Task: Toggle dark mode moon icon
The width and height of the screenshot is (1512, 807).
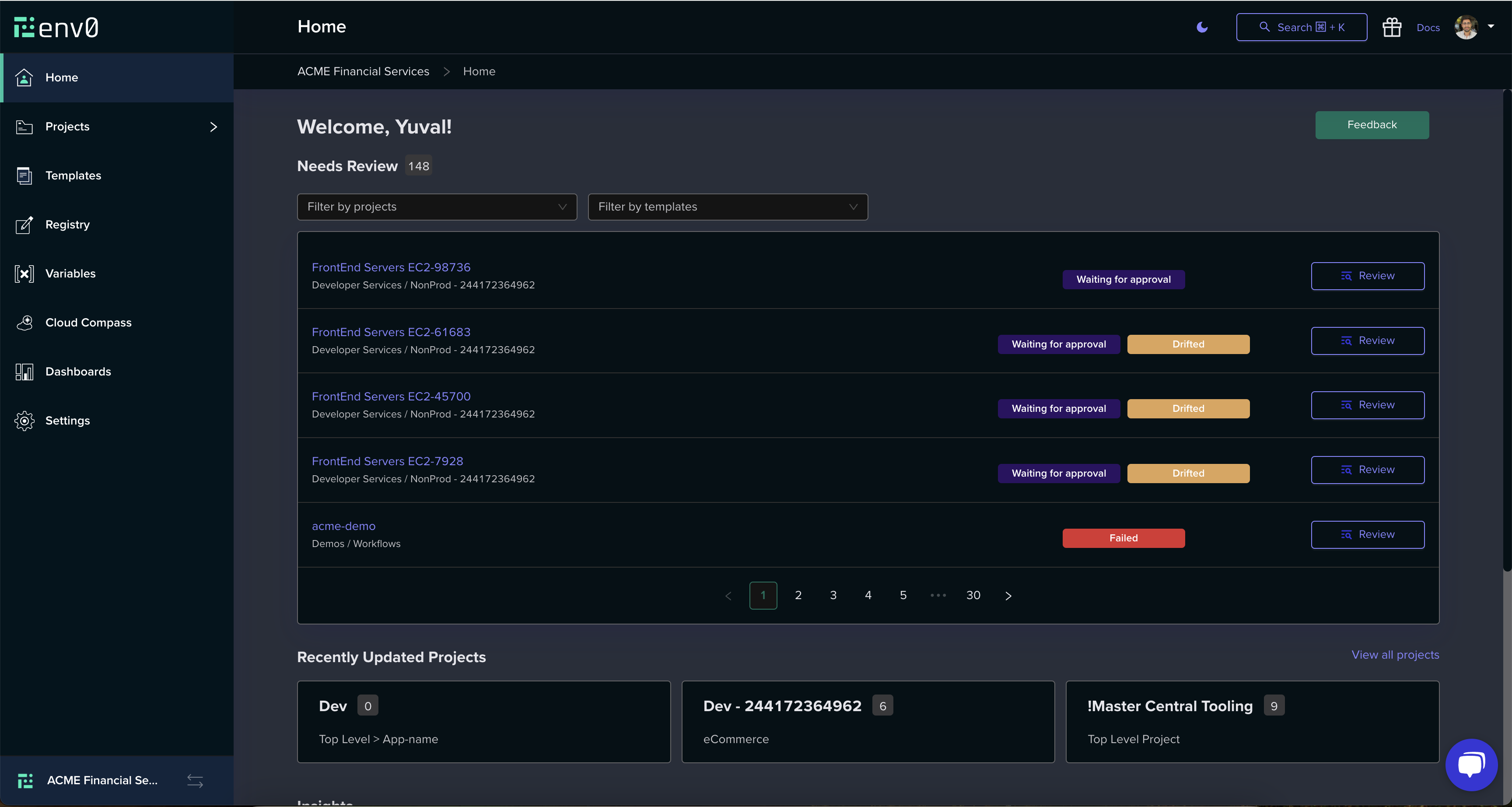Action: 1201,27
